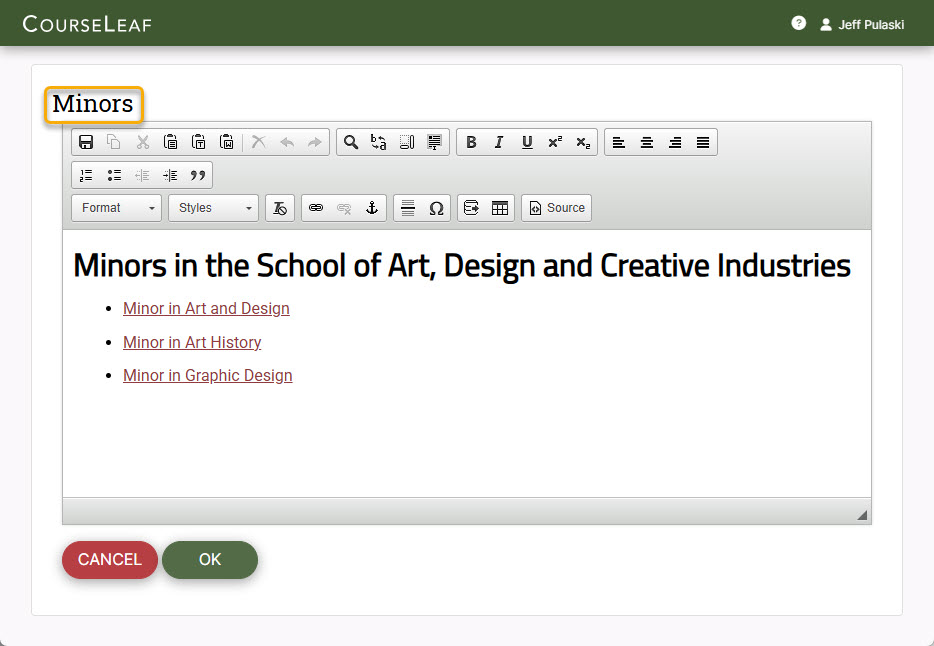Open Find with the magnifier icon
934x646 pixels.
[351, 142]
